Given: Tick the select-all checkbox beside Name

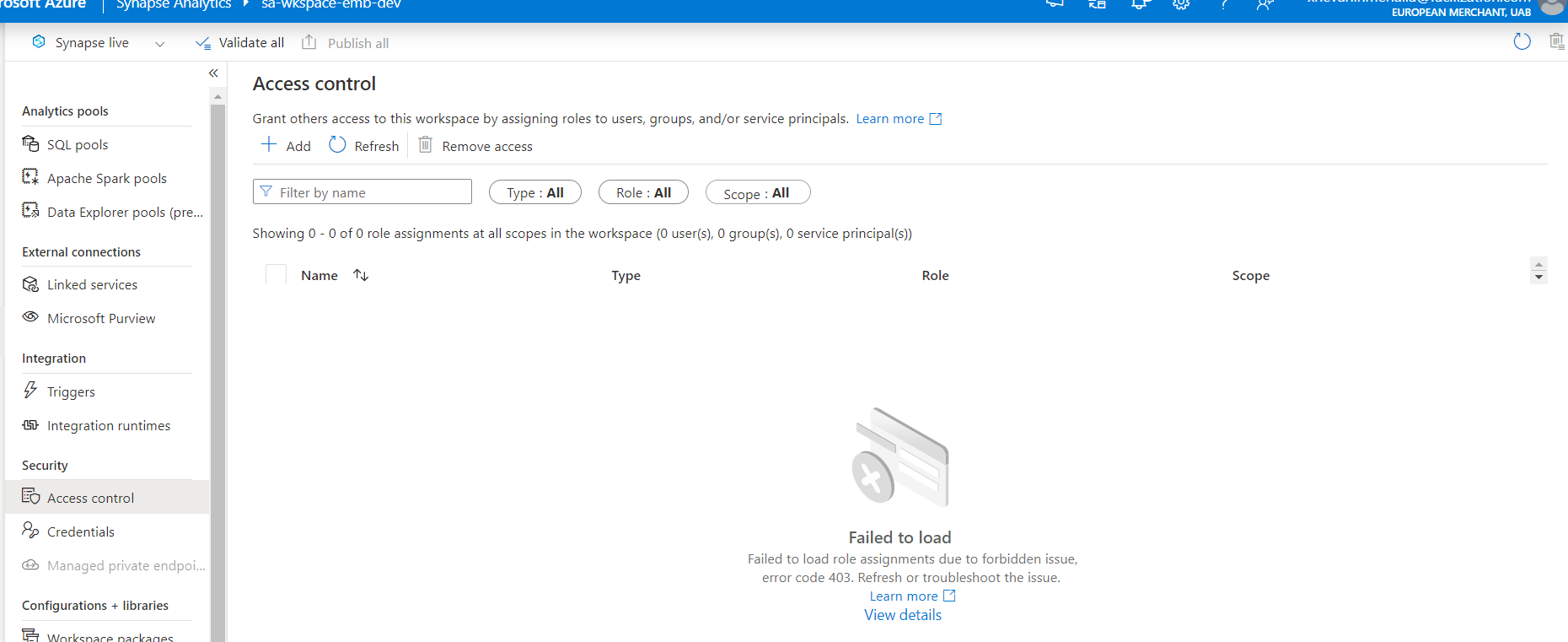Looking at the screenshot, I should [276, 275].
